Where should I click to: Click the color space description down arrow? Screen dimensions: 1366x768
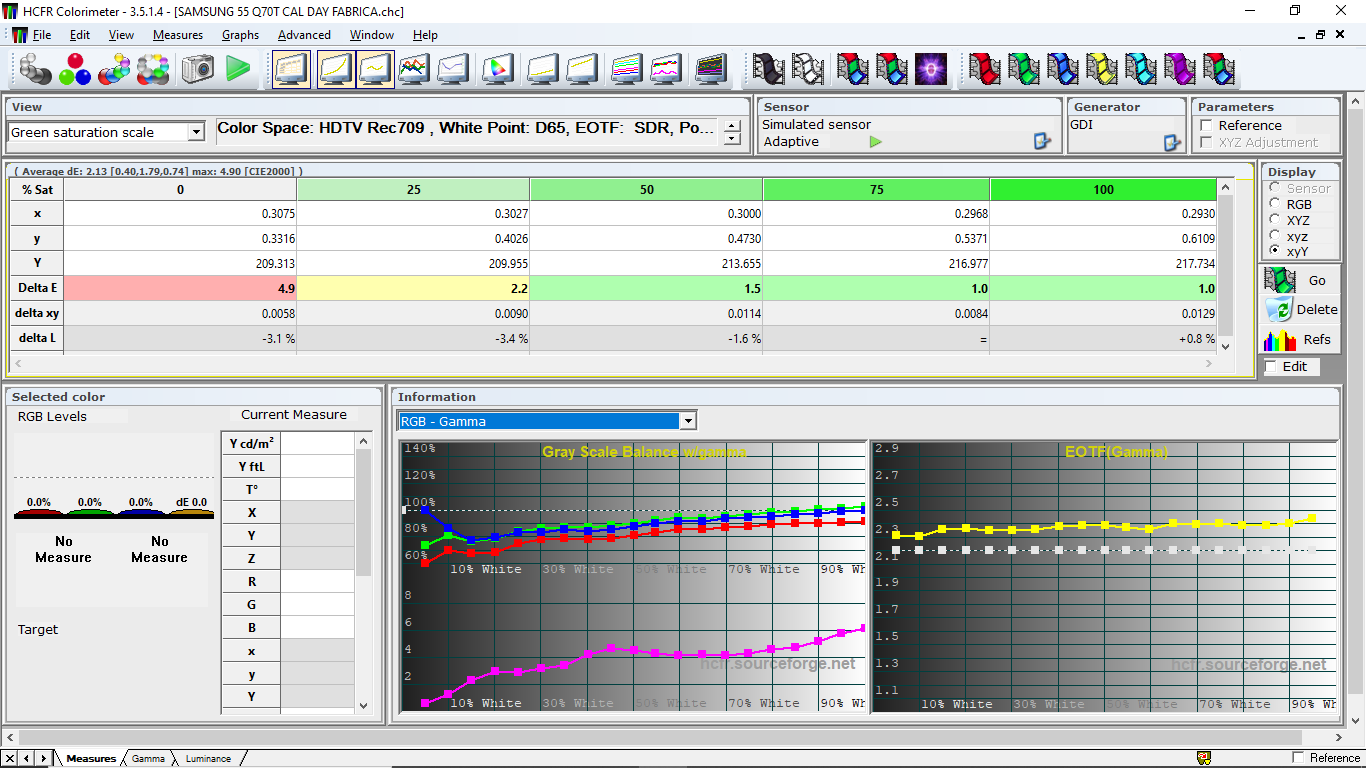(x=732, y=139)
